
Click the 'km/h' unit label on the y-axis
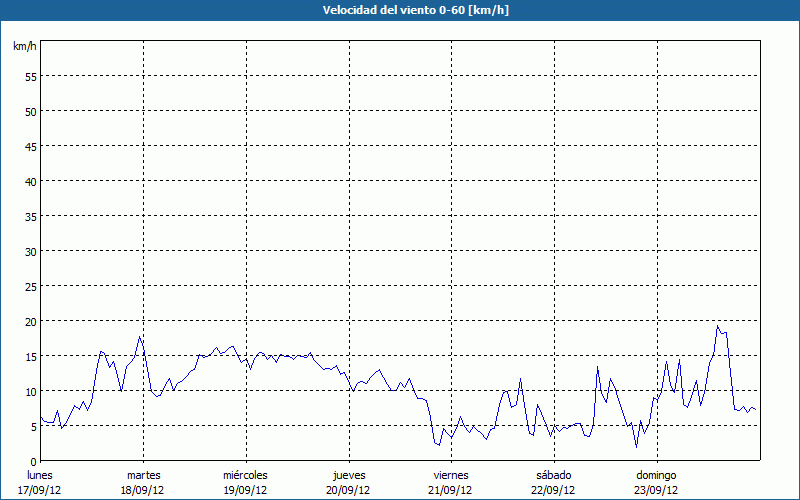point(25,46)
